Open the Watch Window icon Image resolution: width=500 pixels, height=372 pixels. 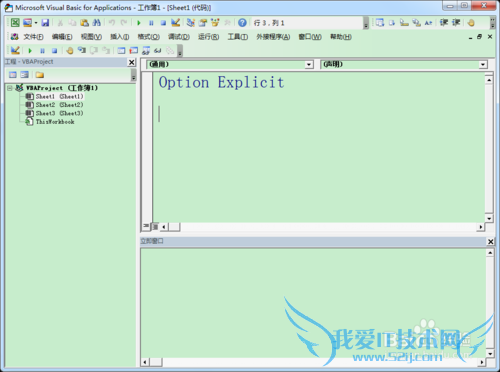click(146, 51)
